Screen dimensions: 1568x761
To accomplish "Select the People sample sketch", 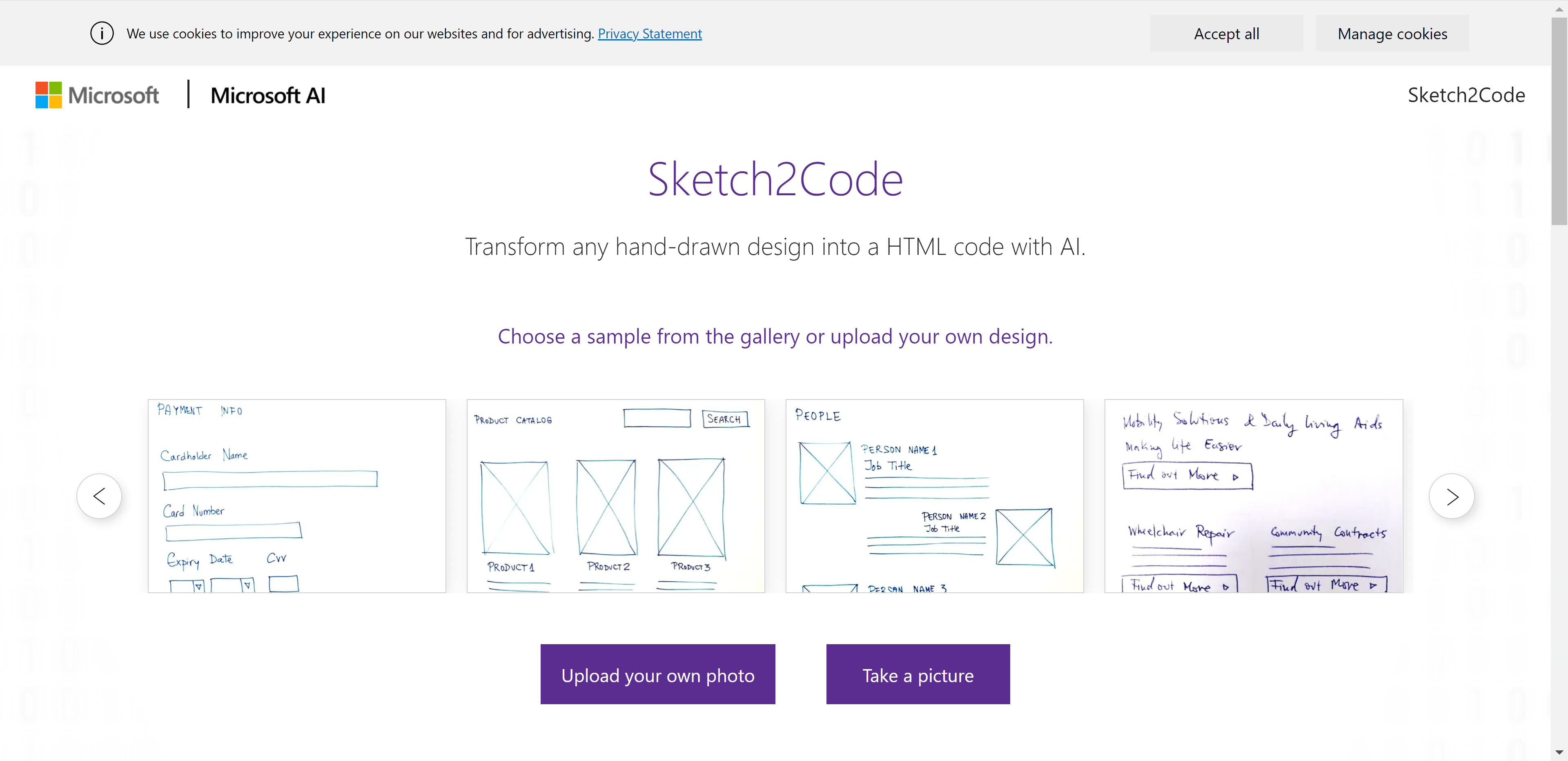I will [934, 495].
